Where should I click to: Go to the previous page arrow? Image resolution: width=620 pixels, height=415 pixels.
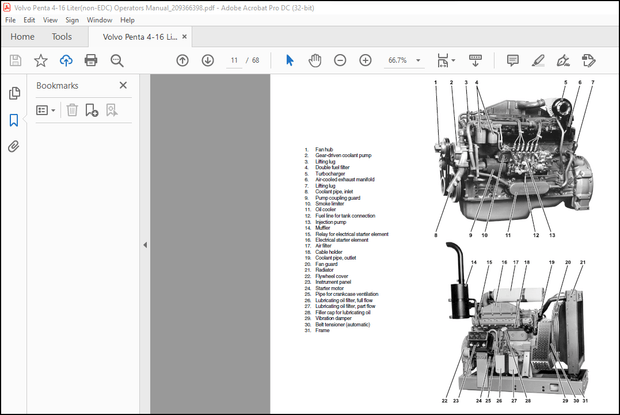(182, 60)
